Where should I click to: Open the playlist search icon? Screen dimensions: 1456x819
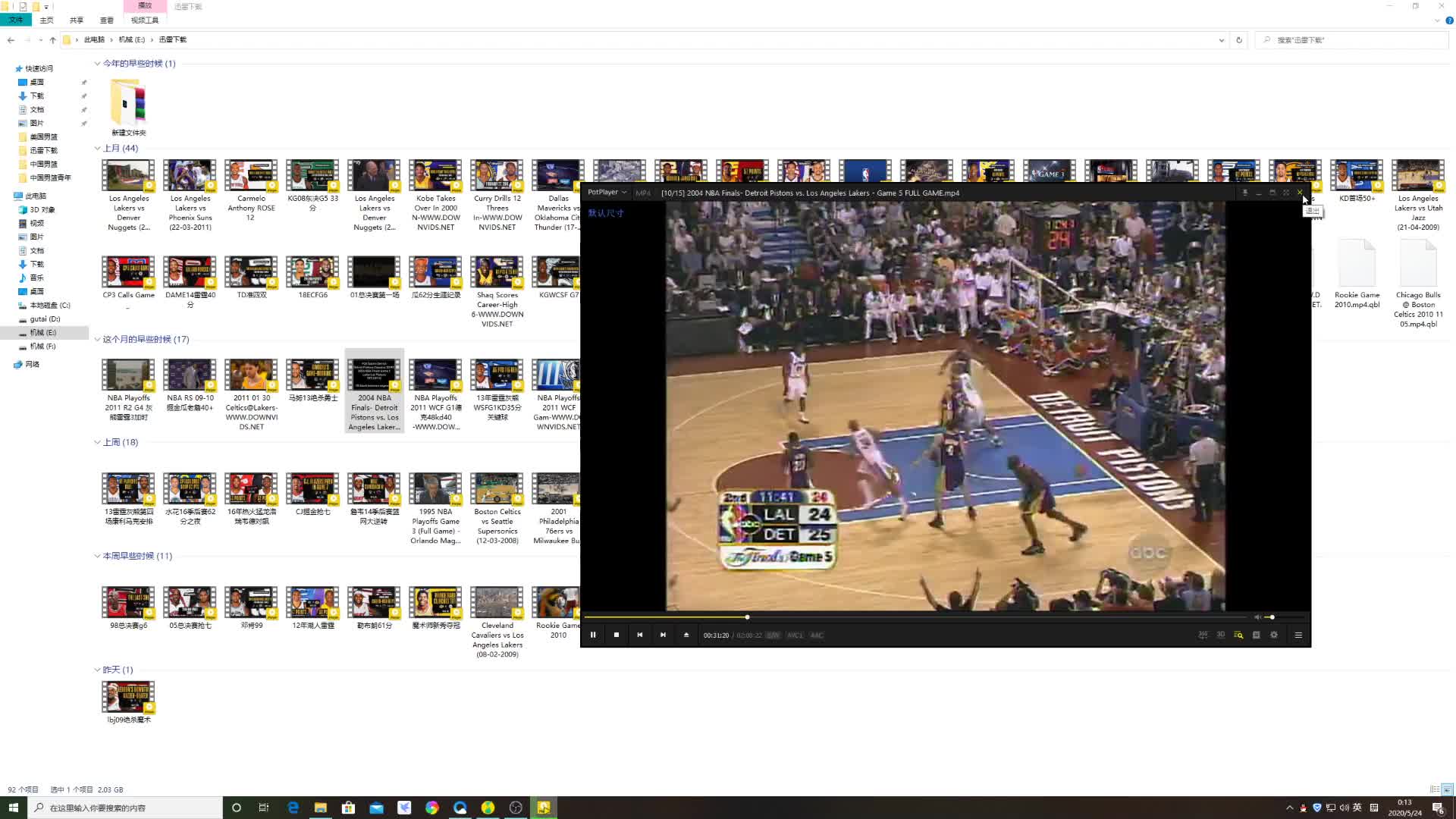pyautogui.click(x=1238, y=635)
